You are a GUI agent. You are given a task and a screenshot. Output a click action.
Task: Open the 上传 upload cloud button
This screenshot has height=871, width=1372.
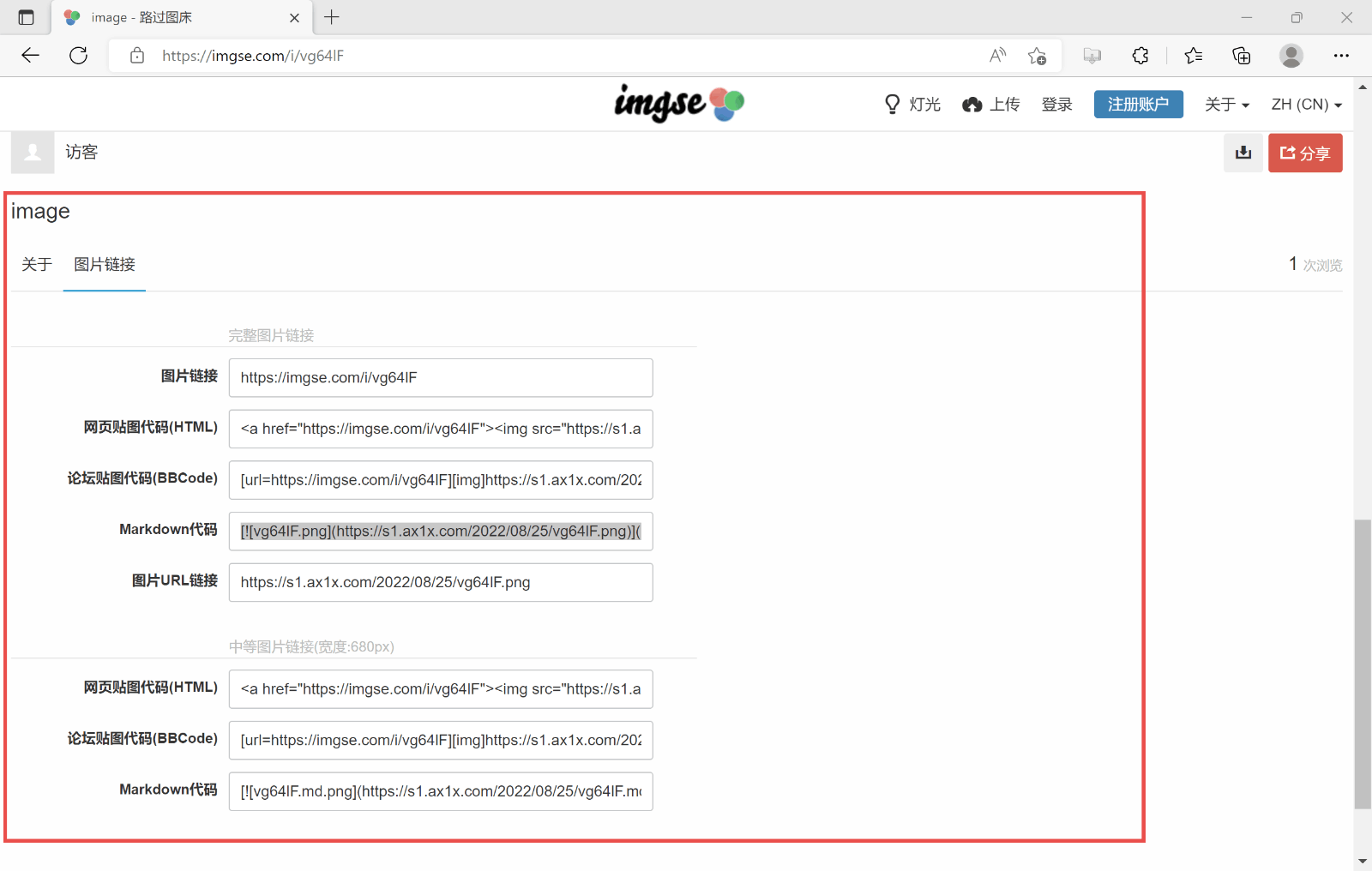990,105
